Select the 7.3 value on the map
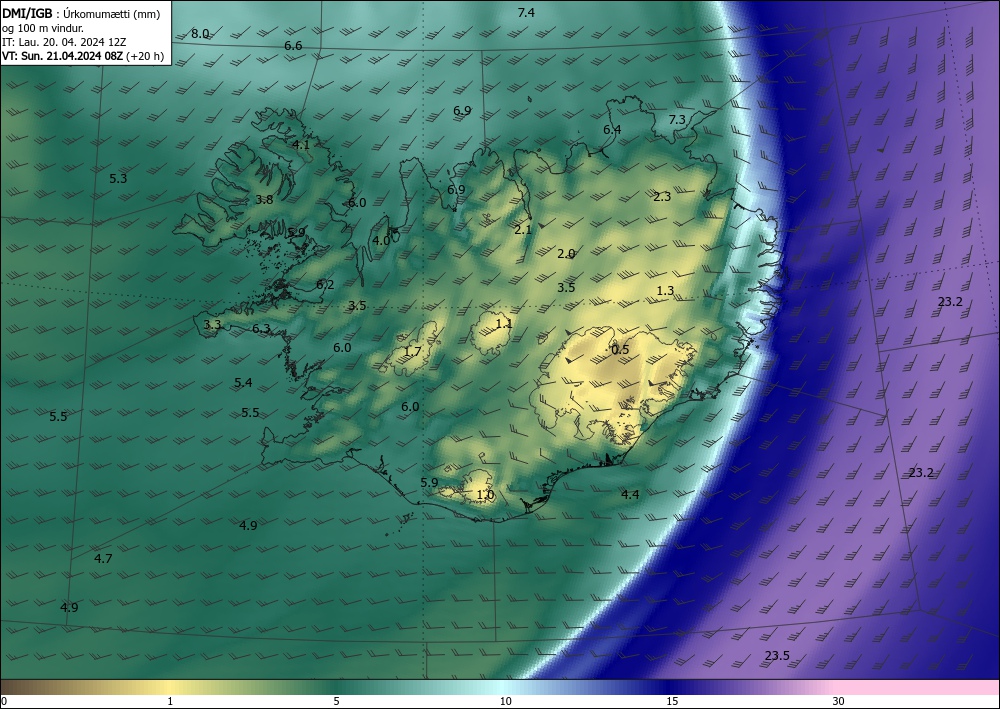Viewport: 1000px width, 709px height. [x=677, y=119]
